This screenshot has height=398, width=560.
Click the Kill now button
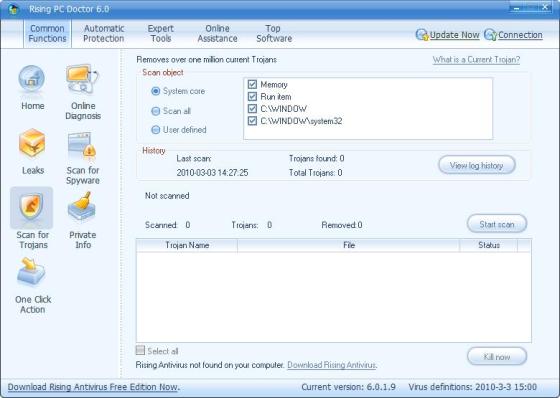coord(497,357)
